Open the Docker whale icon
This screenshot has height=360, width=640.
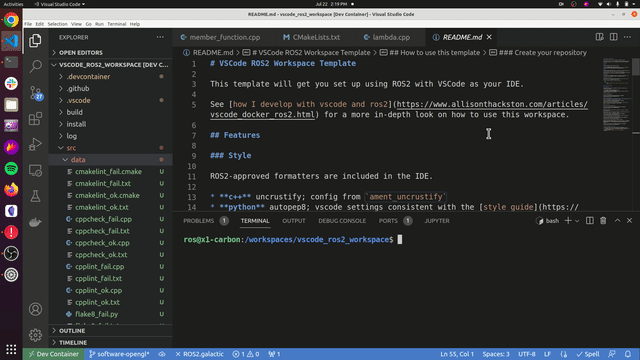click(36, 222)
